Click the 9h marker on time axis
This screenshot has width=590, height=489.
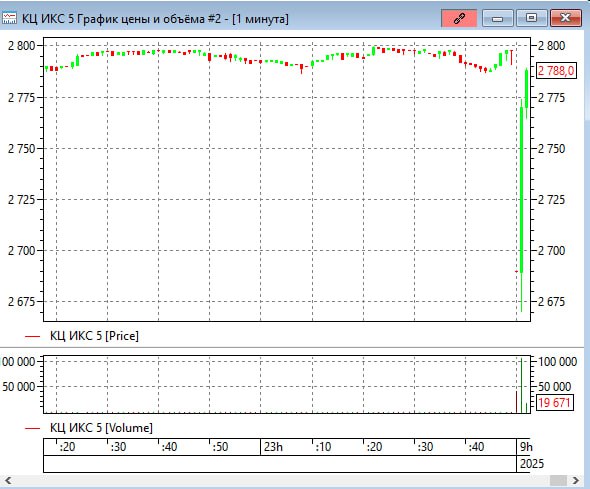[526, 447]
